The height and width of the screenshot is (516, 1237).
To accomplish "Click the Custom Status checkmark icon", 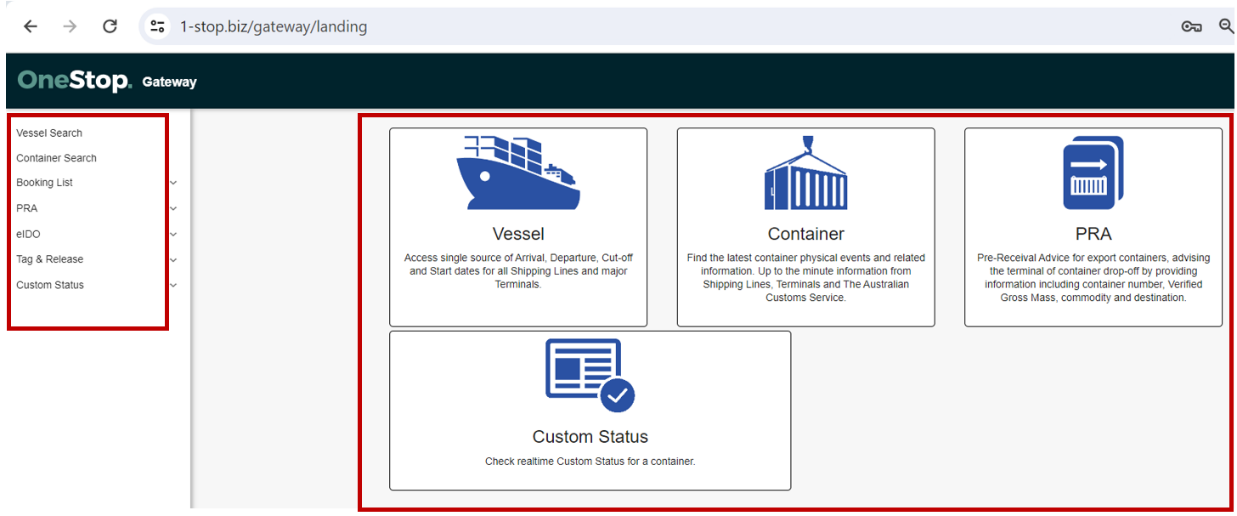I will point(590,376).
